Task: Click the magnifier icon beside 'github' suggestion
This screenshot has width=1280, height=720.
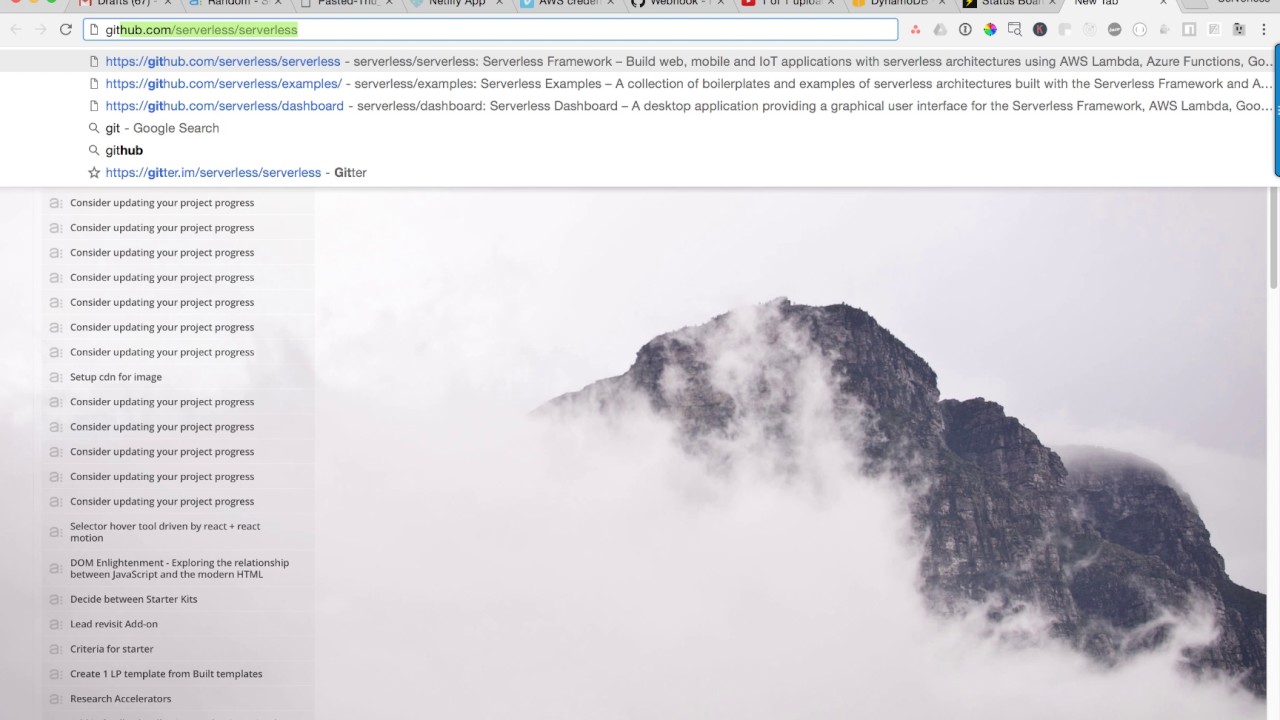Action: [x=94, y=150]
